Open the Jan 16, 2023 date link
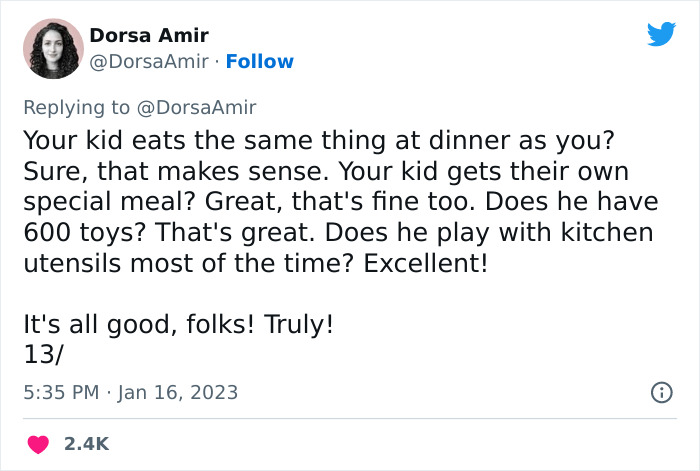The width and height of the screenshot is (700, 471). [176, 392]
